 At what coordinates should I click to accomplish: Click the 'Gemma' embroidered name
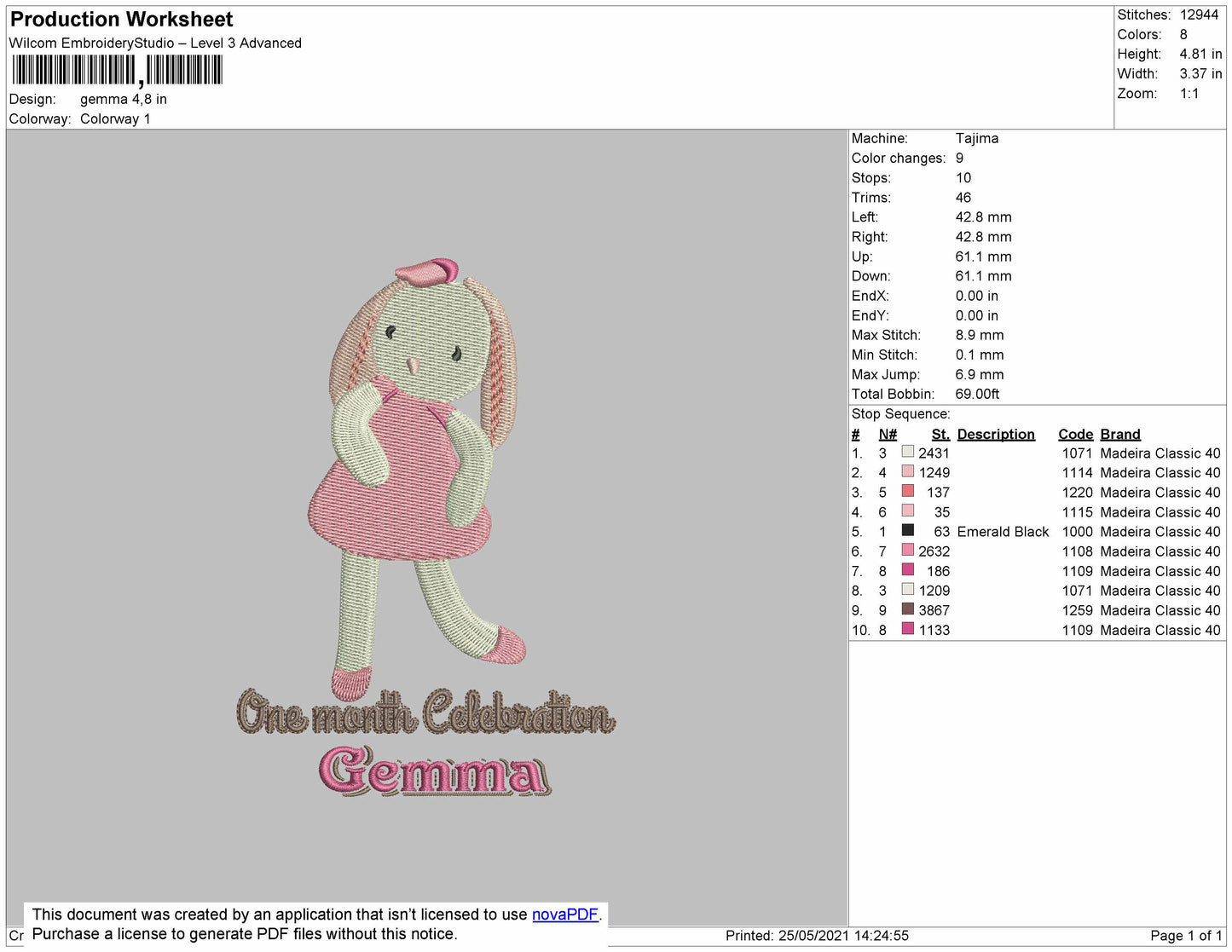tap(435, 771)
